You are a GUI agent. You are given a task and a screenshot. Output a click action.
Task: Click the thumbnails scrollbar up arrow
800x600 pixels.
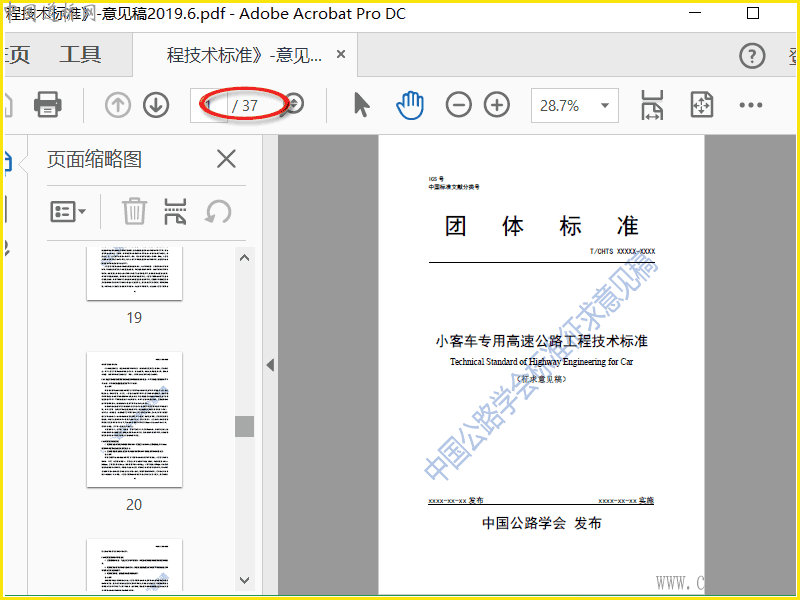pyautogui.click(x=244, y=258)
